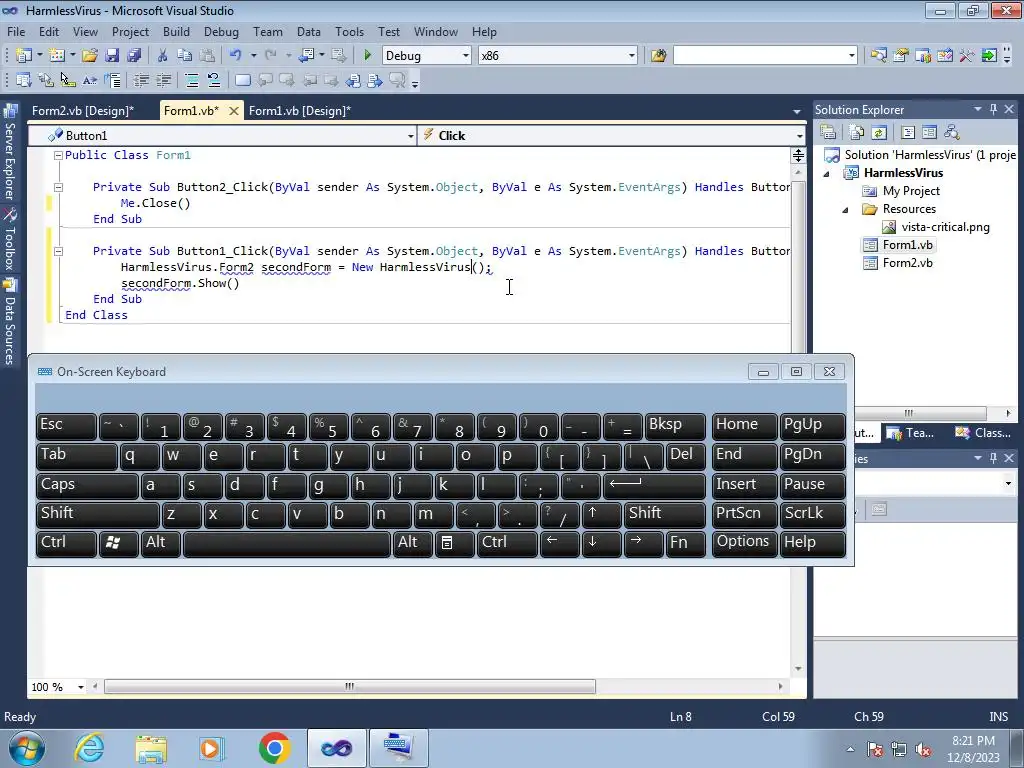
Task: Click View Code icon in Solution Explorer
Action: click(x=908, y=133)
